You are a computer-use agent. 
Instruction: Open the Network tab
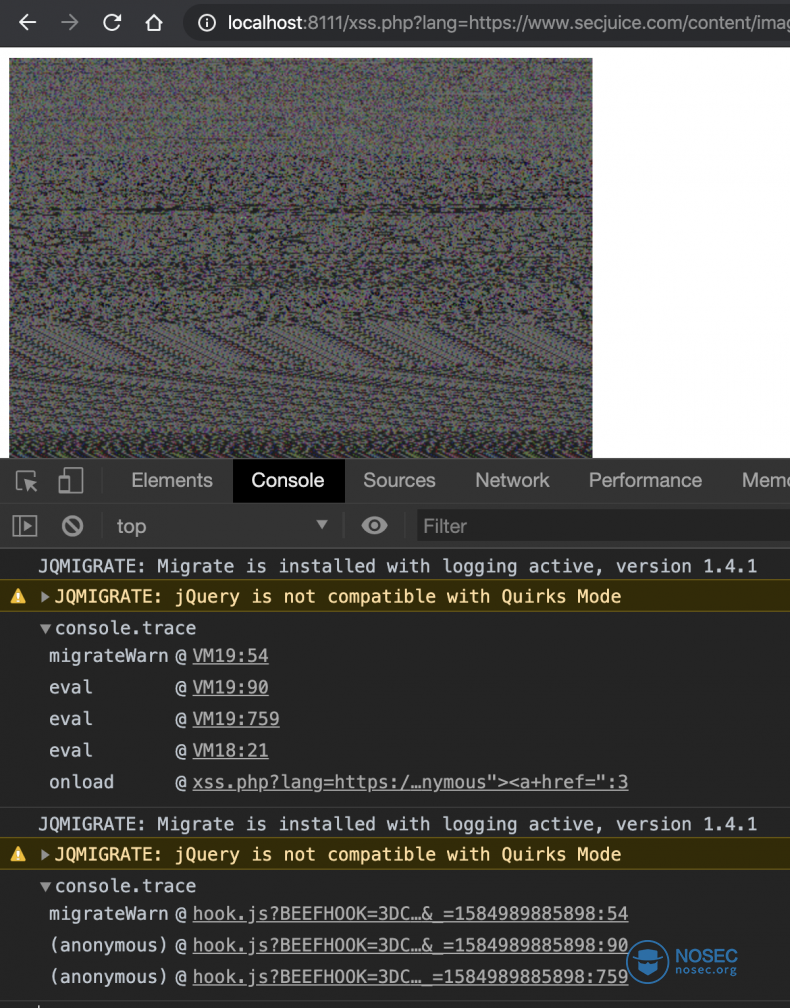[512, 480]
